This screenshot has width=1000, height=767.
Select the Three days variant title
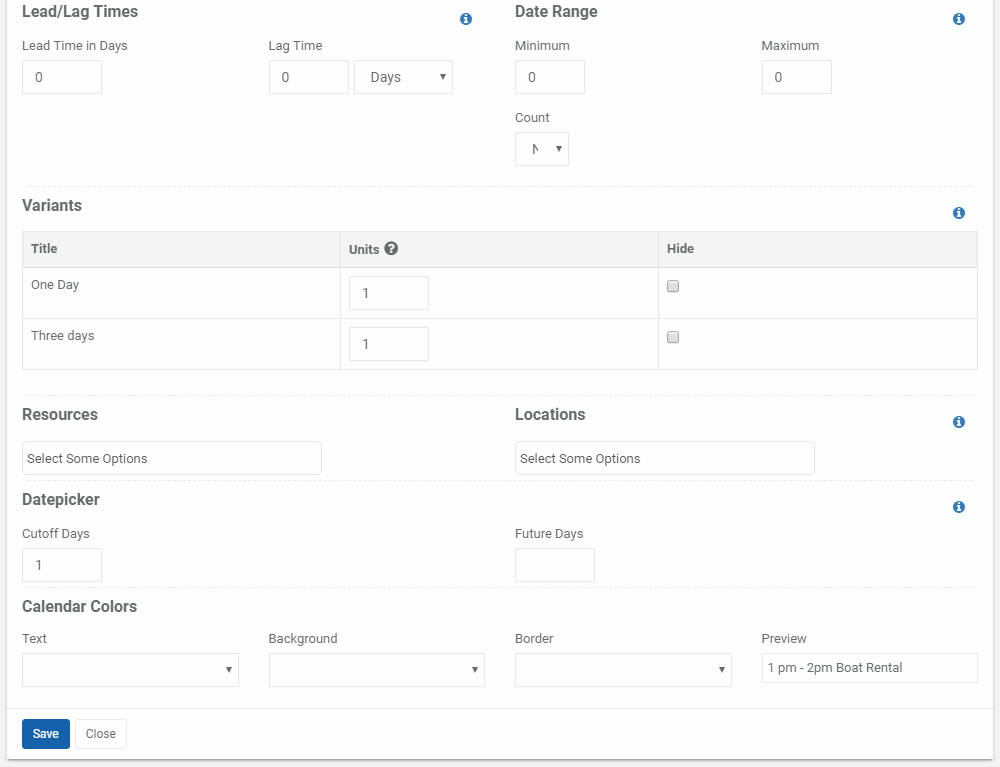pyautogui.click(x=62, y=336)
